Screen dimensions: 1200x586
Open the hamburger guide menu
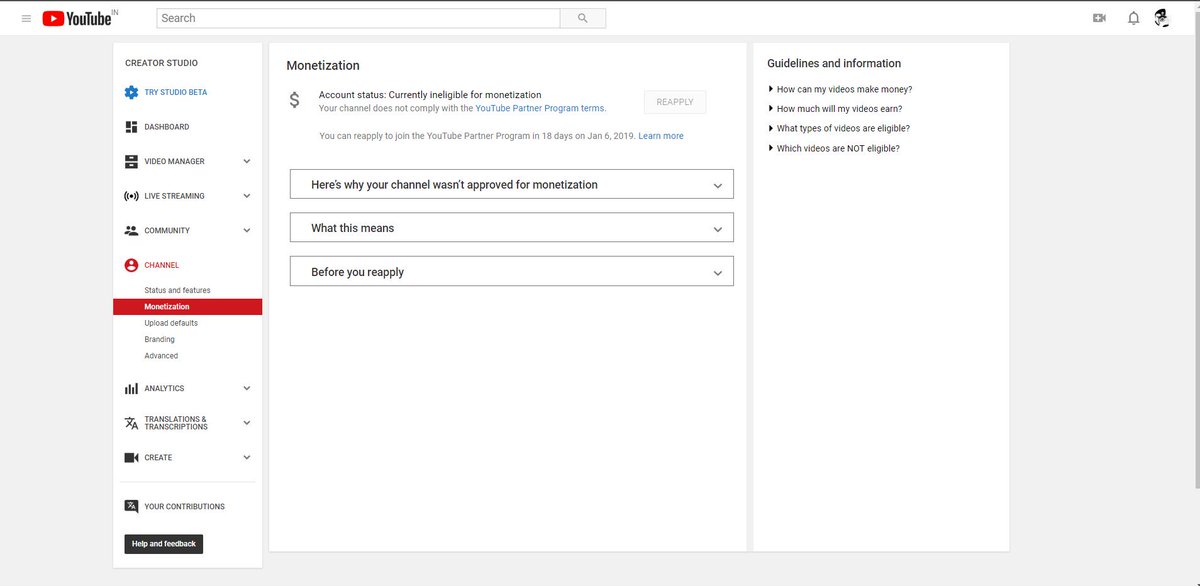click(x=26, y=18)
